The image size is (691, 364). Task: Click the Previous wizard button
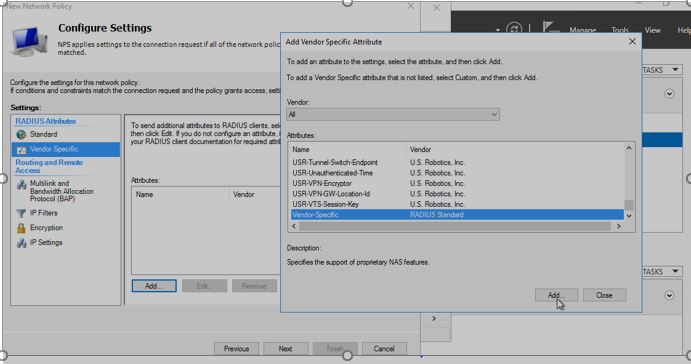[237, 349]
